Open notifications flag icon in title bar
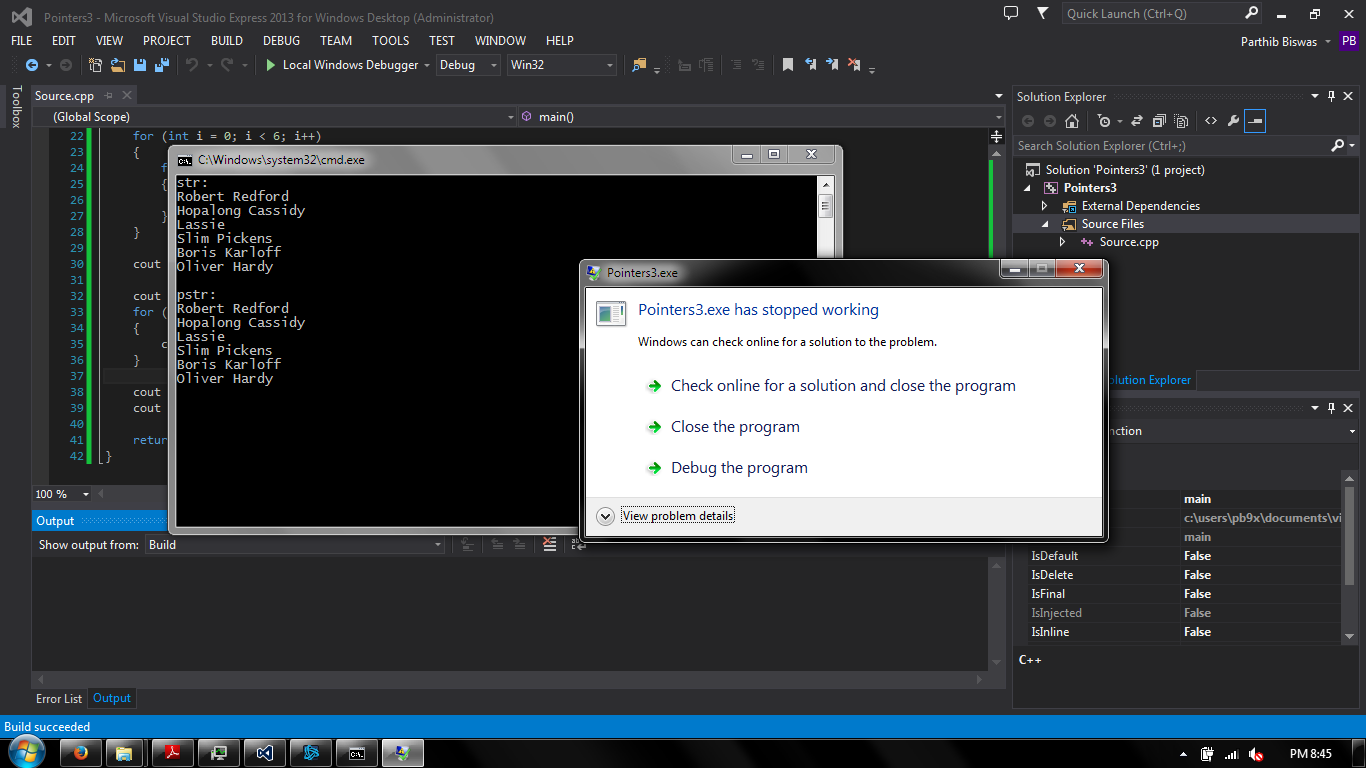The height and width of the screenshot is (768, 1366). click(1043, 13)
